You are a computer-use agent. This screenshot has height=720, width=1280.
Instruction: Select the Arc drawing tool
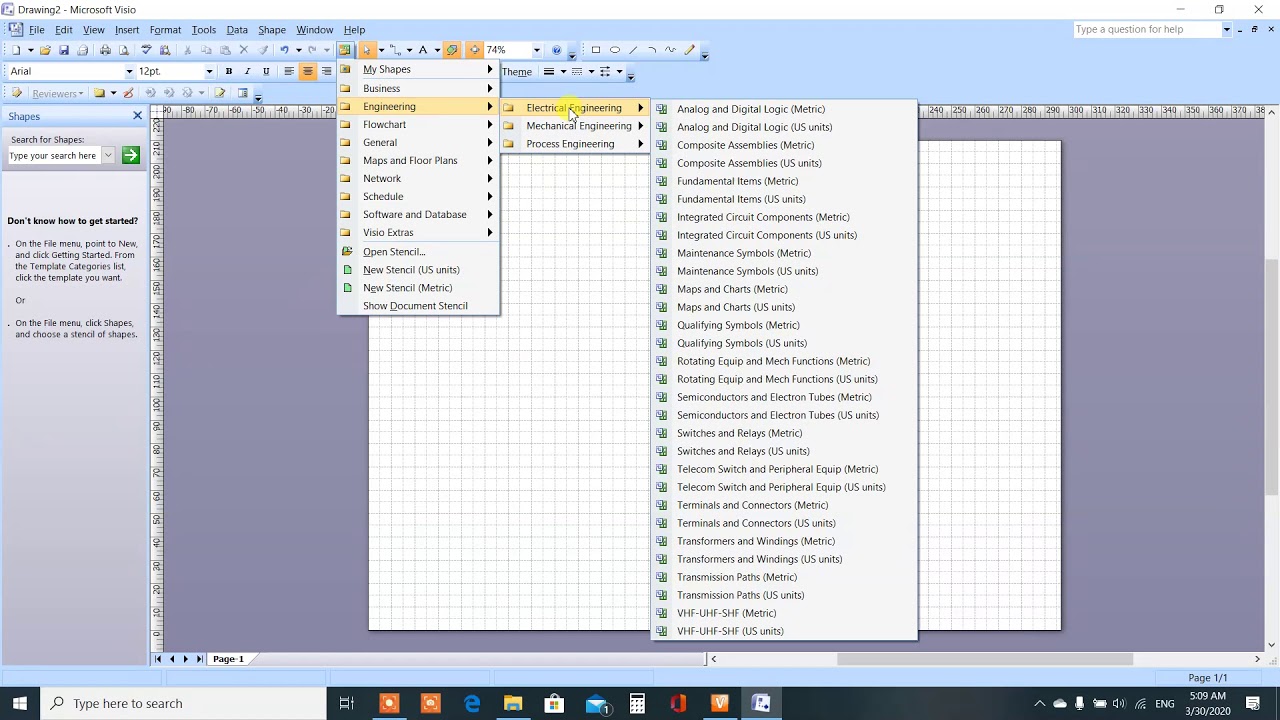pos(652,50)
